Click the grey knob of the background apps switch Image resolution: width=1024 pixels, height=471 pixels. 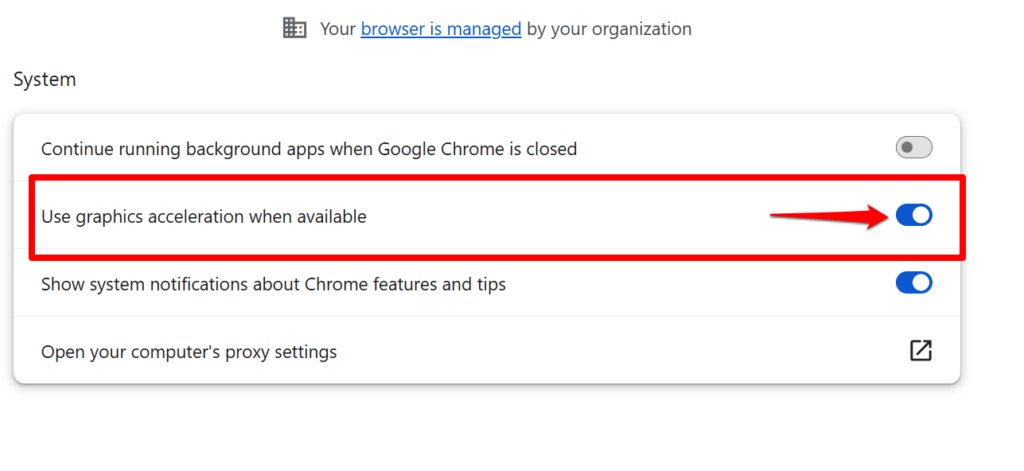[x=907, y=149]
